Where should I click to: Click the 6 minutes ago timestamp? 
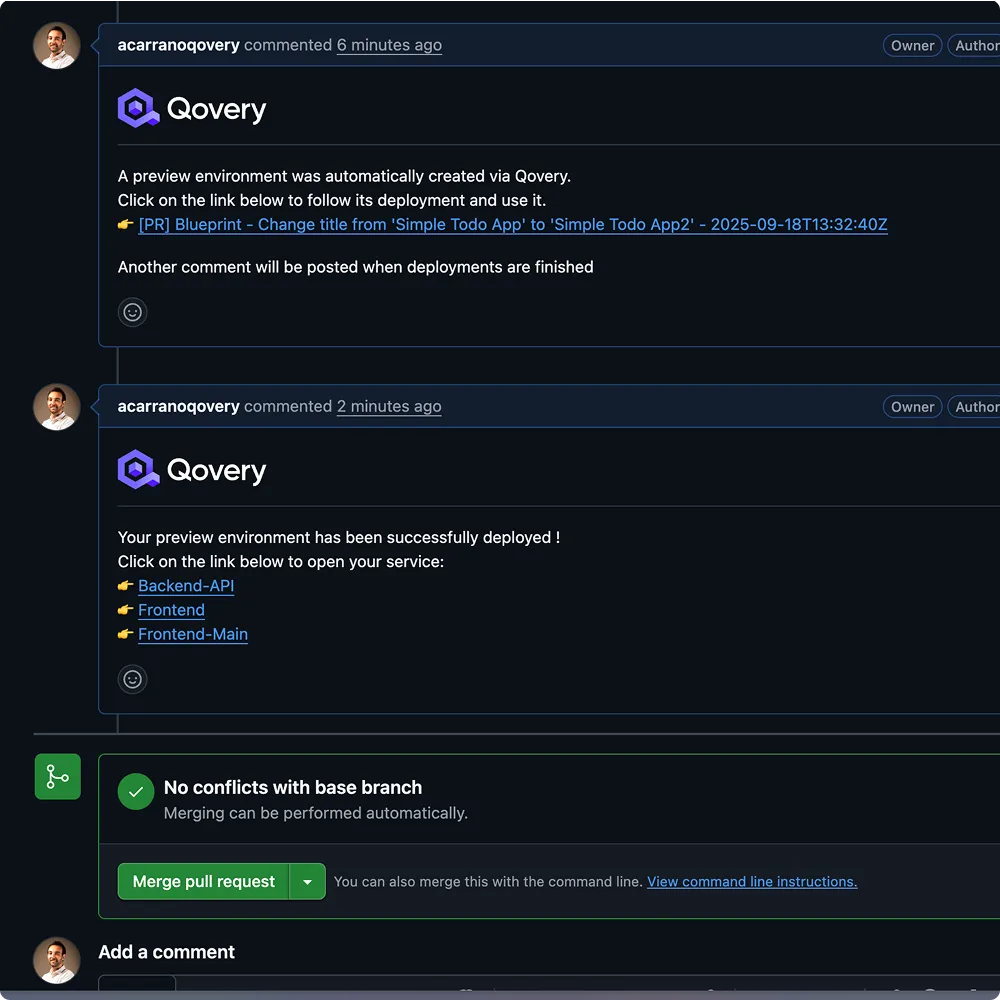(389, 45)
